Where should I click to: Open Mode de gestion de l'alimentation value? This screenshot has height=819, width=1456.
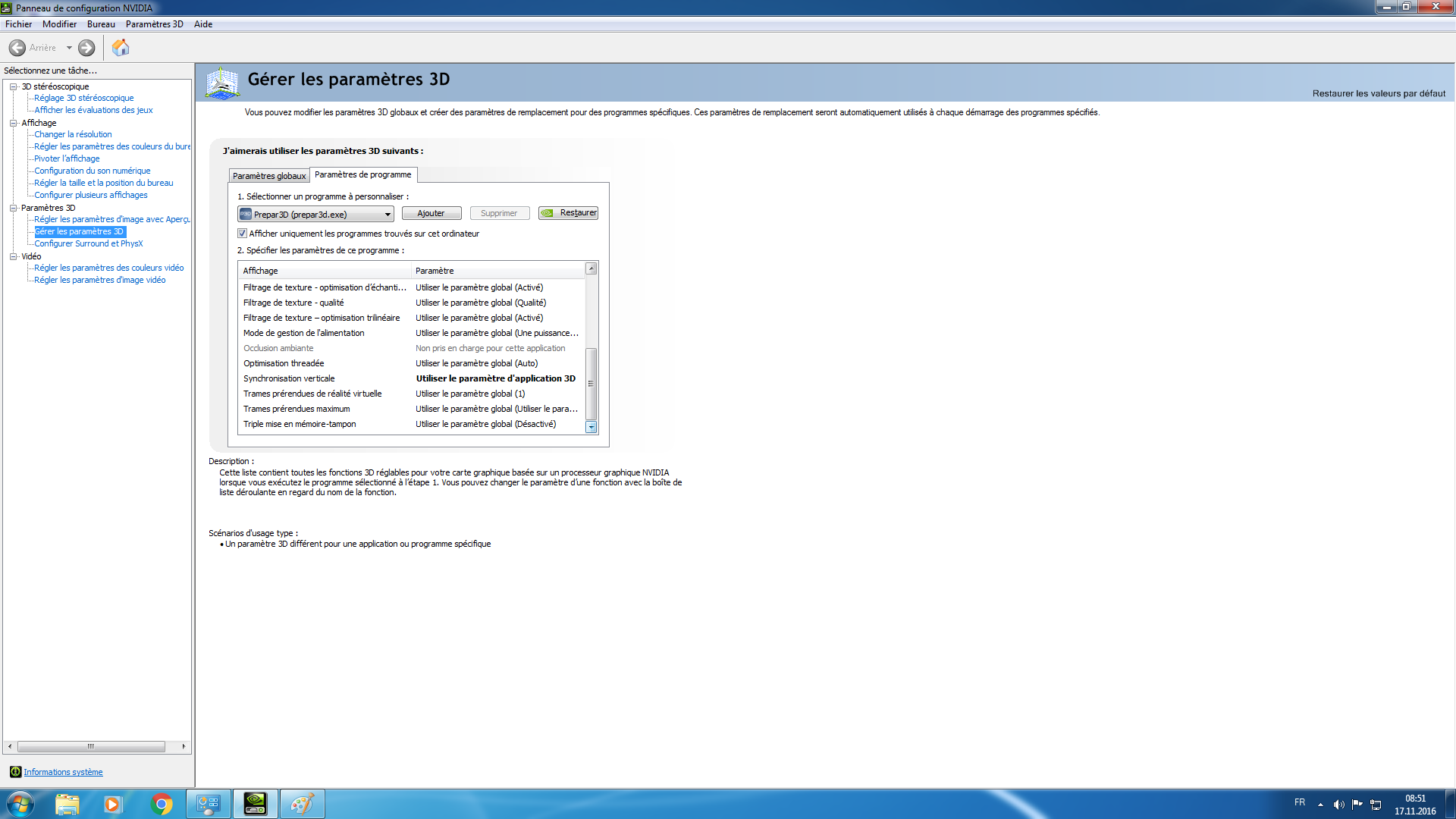tap(497, 333)
